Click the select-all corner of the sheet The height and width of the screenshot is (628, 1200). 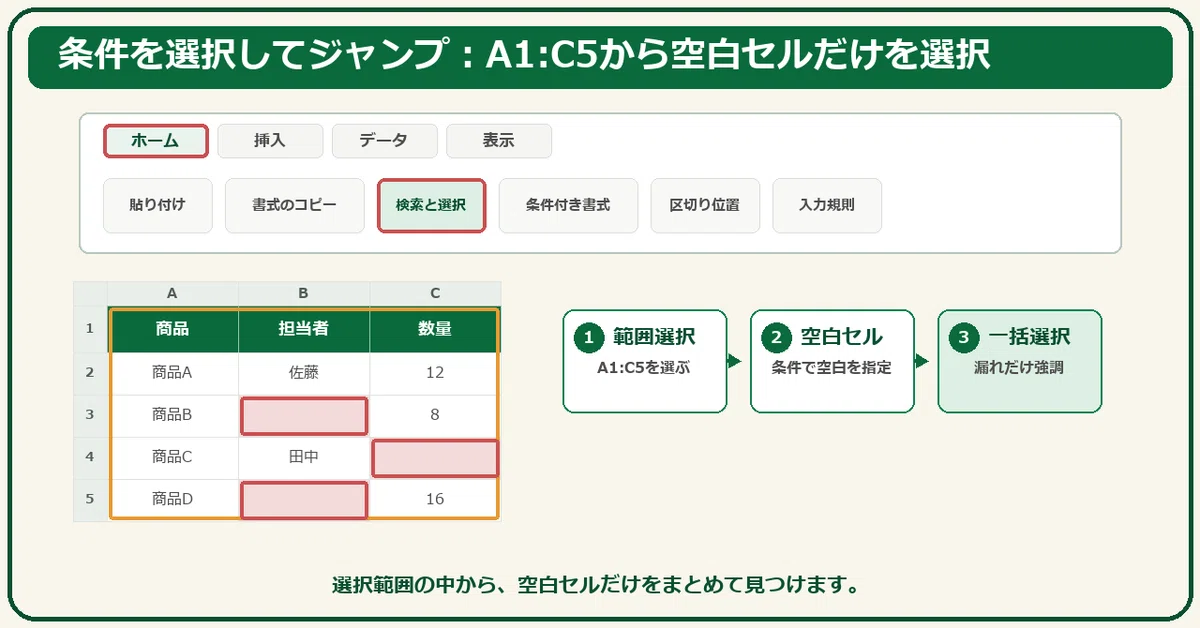click(90, 294)
